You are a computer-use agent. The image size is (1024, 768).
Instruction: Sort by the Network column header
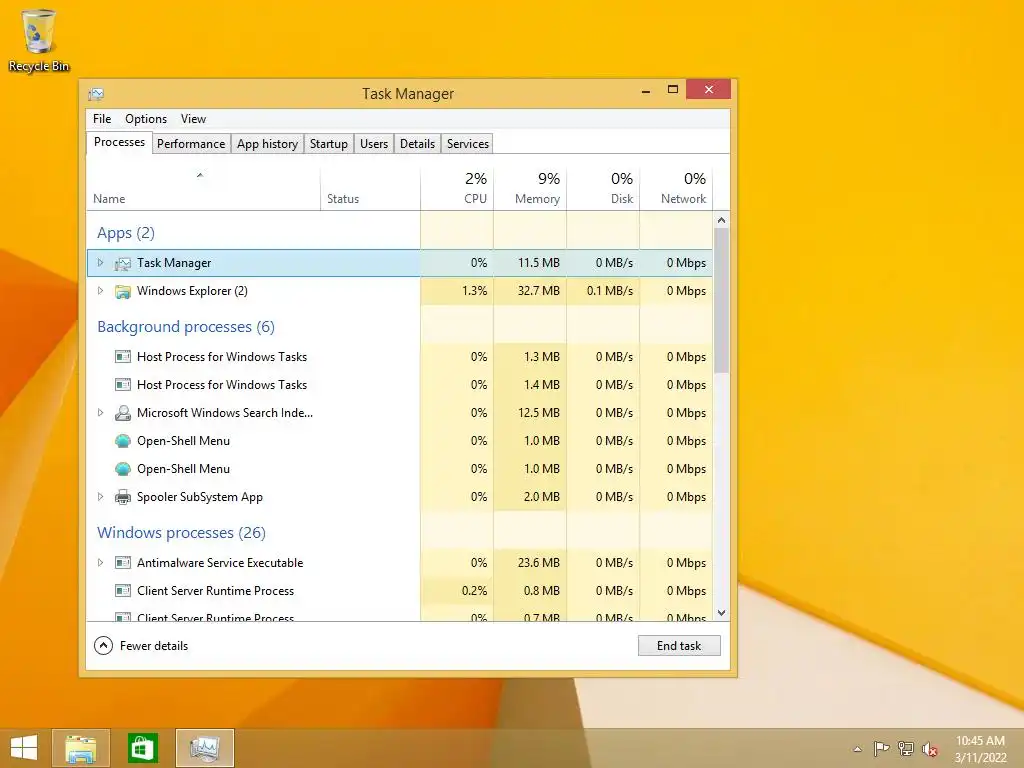(x=676, y=189)
